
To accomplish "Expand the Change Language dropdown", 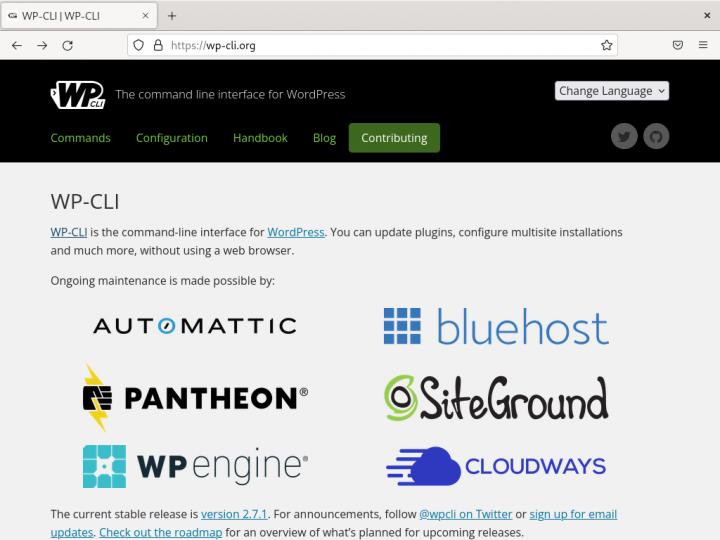I will coord(611,91).
